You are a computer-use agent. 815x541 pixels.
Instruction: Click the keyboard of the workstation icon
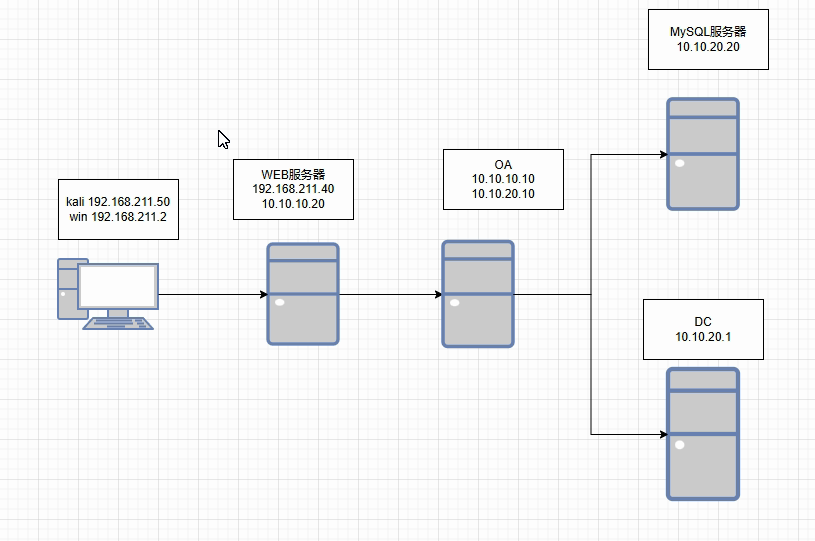[119, 323]
